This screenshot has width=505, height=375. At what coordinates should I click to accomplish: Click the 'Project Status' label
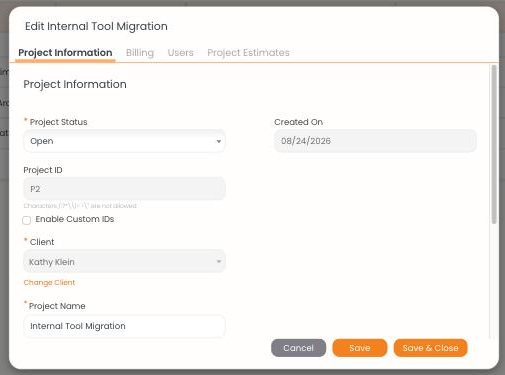click(59, 122)
